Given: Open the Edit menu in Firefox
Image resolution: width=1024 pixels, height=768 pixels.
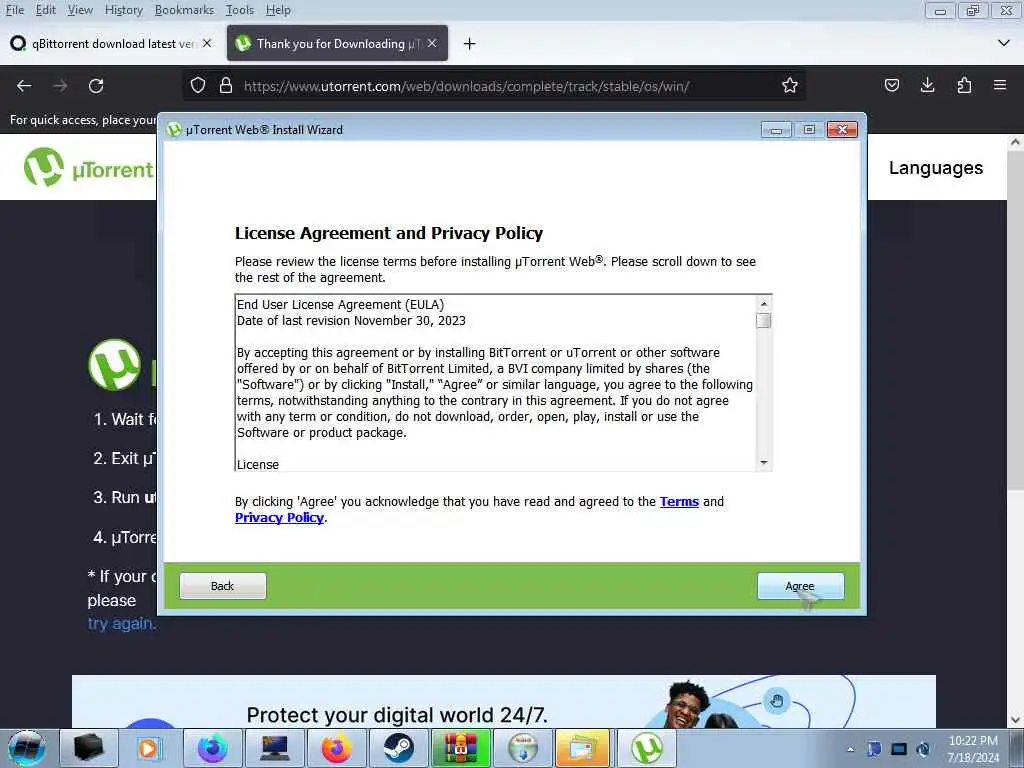Looking at the screenshot, I should coord(45,10).
